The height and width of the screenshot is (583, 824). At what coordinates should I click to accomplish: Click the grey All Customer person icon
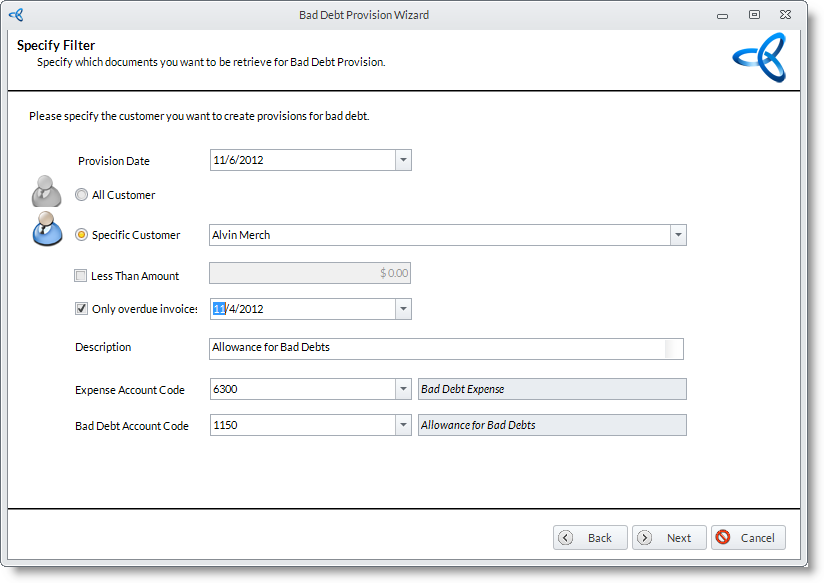coord(47,190)
